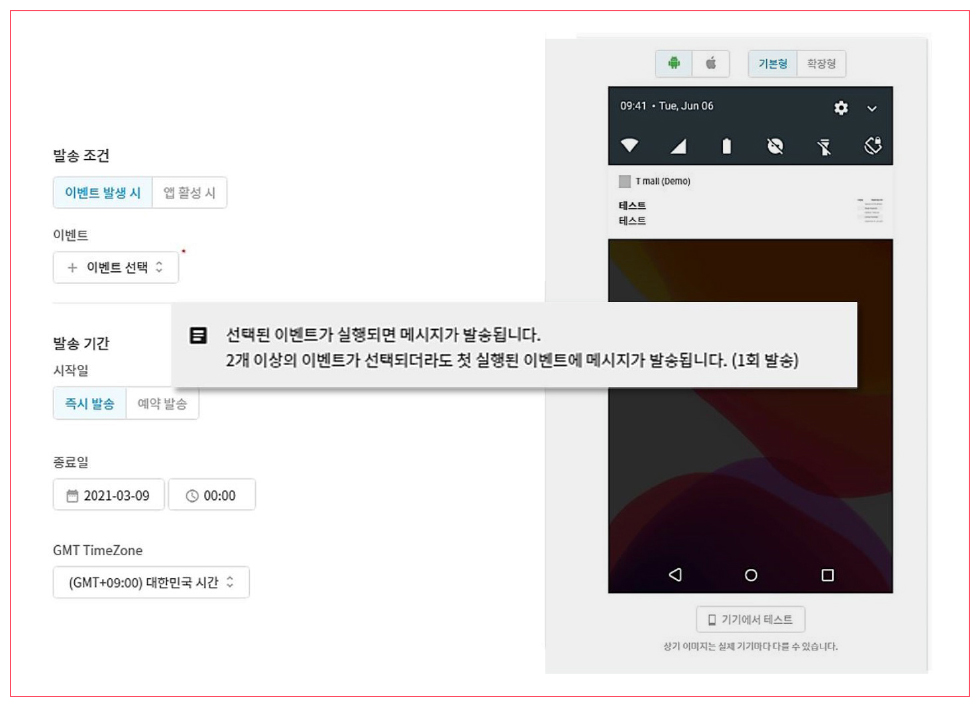Tap the Android home navigation button
The width and height of the screenshot is (980, 707).
[x=751, y=575]
